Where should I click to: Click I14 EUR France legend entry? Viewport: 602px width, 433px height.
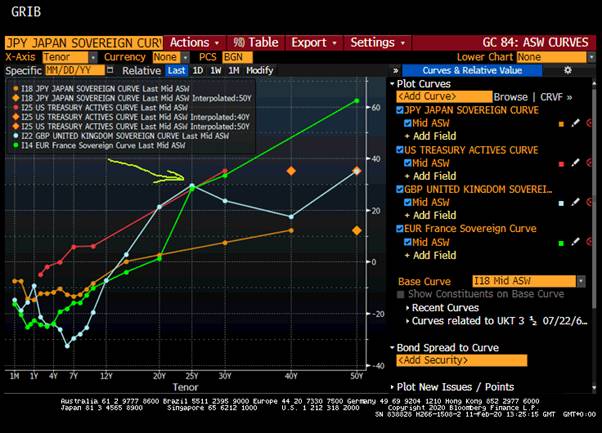point(99,145)
